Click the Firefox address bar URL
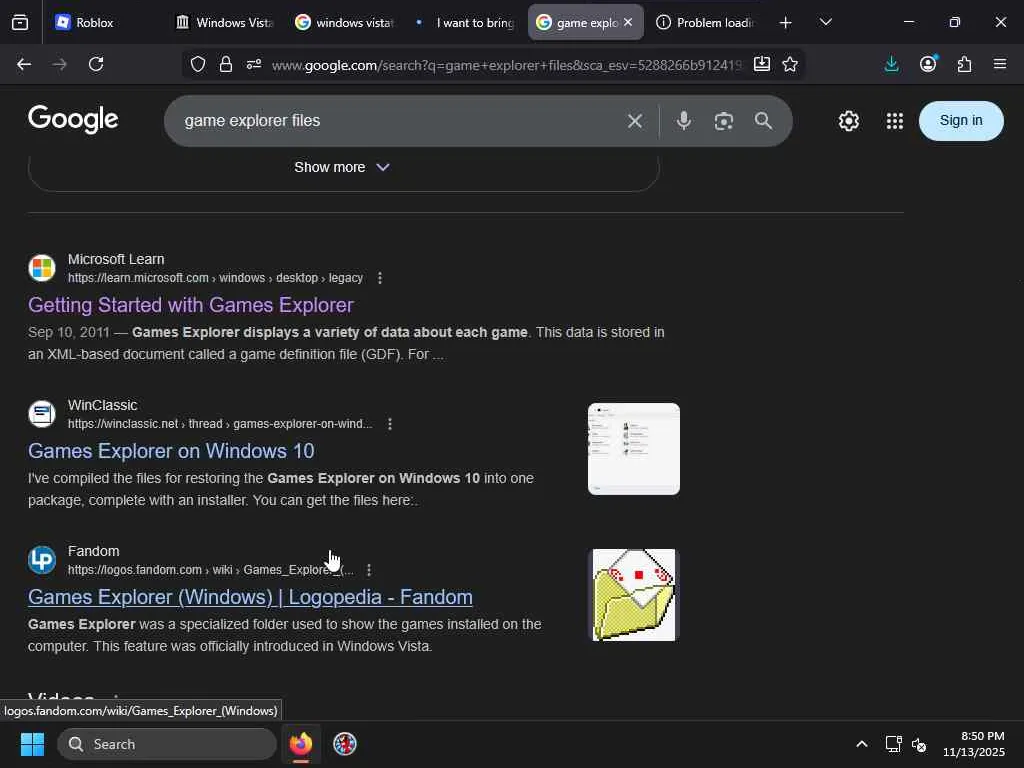This screenshot has width=1024, height=768. (x=507, y=65)
